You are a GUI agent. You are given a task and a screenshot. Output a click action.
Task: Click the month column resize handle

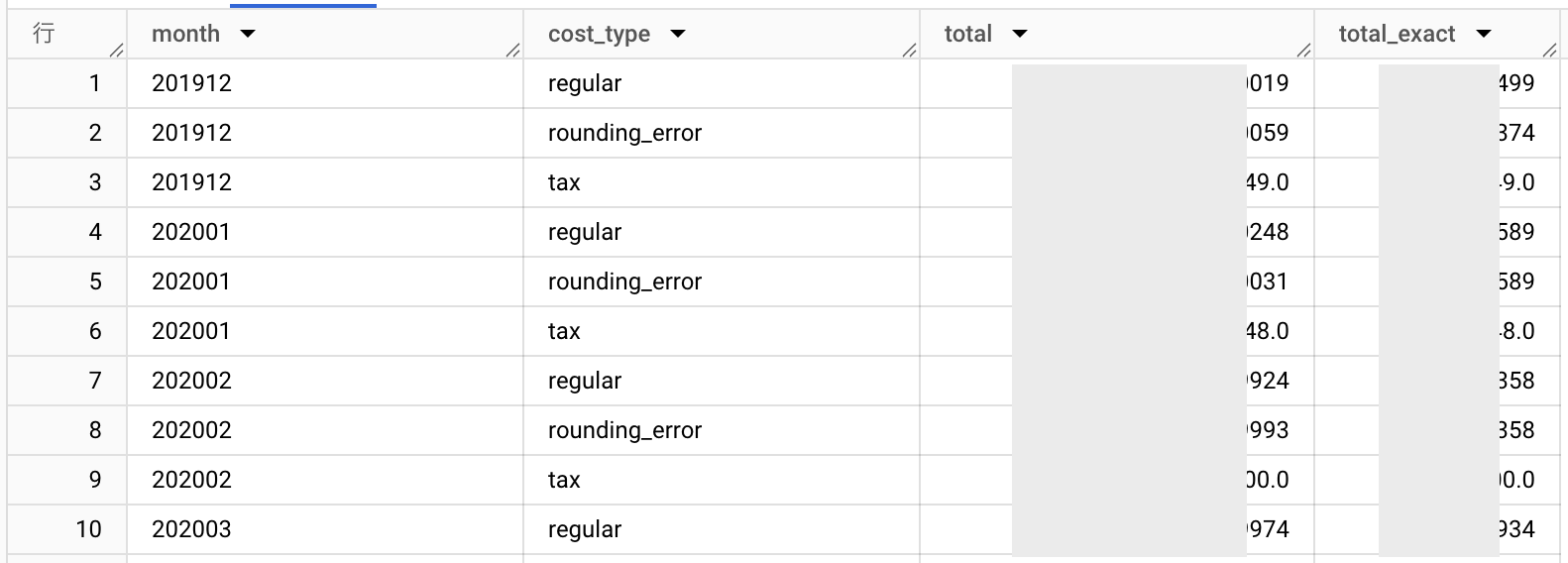(x=512, y=51)
